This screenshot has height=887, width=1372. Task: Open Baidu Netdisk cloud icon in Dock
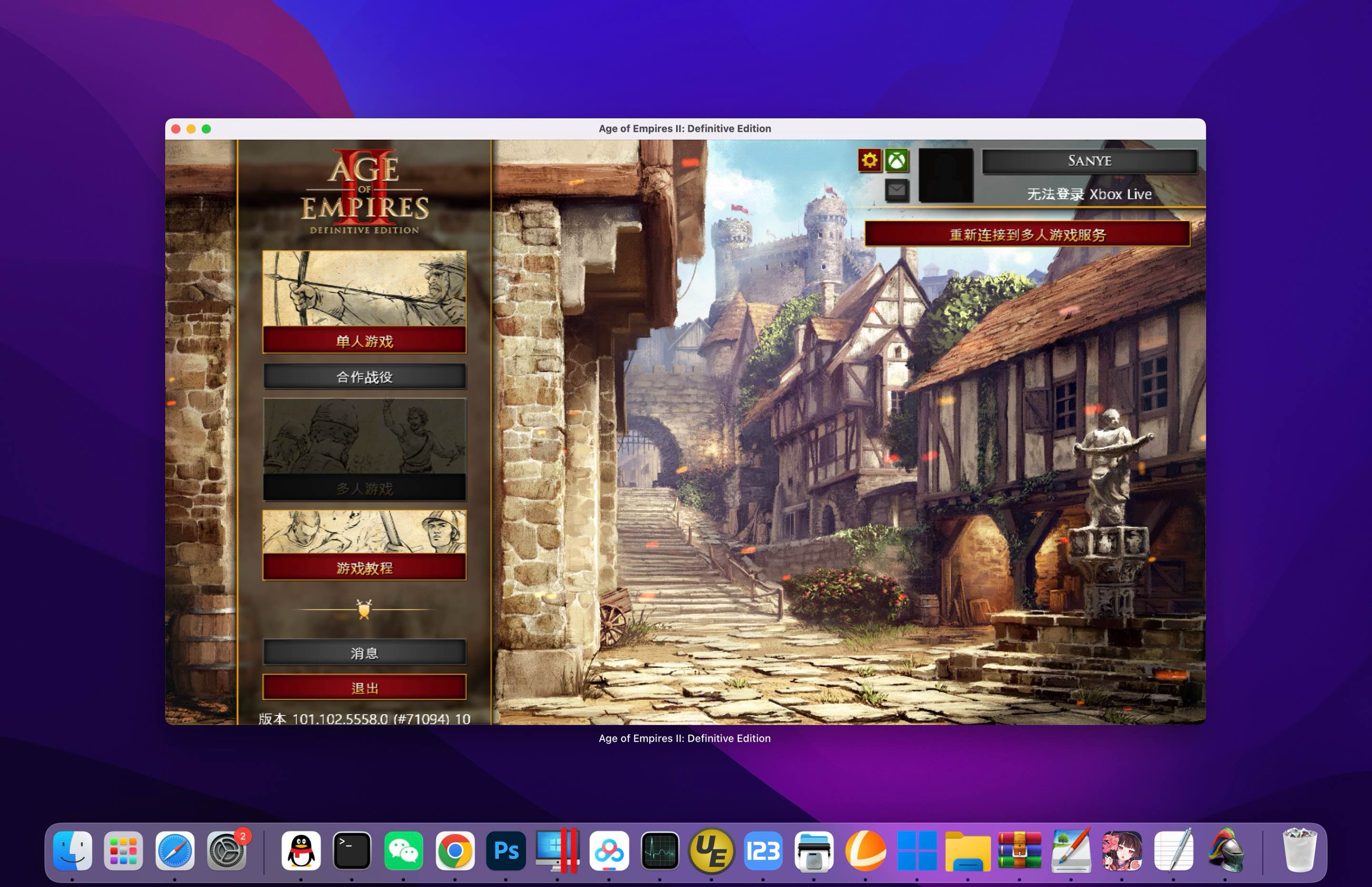(x=609, y=850)
